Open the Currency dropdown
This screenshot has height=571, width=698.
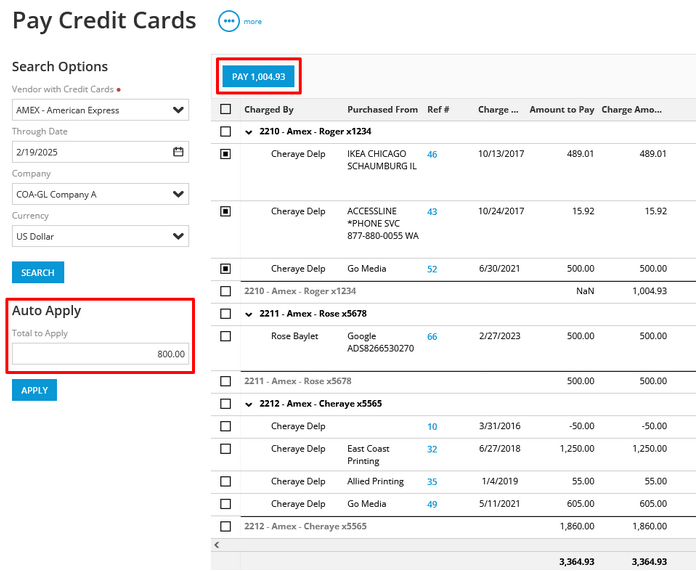[x=100, y=236]
